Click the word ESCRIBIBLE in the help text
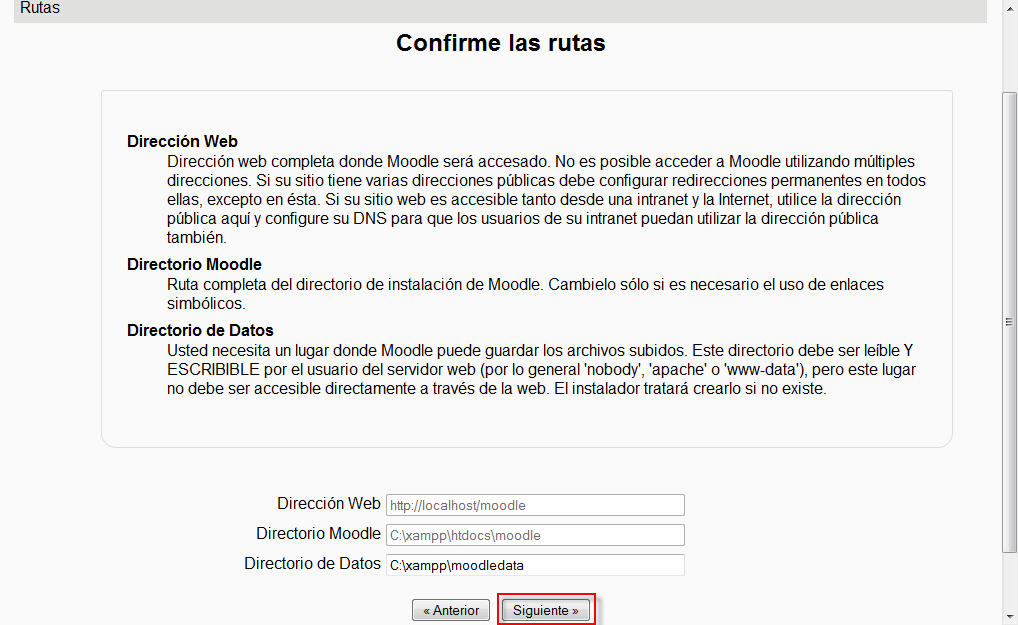 [x=212, y=370]
